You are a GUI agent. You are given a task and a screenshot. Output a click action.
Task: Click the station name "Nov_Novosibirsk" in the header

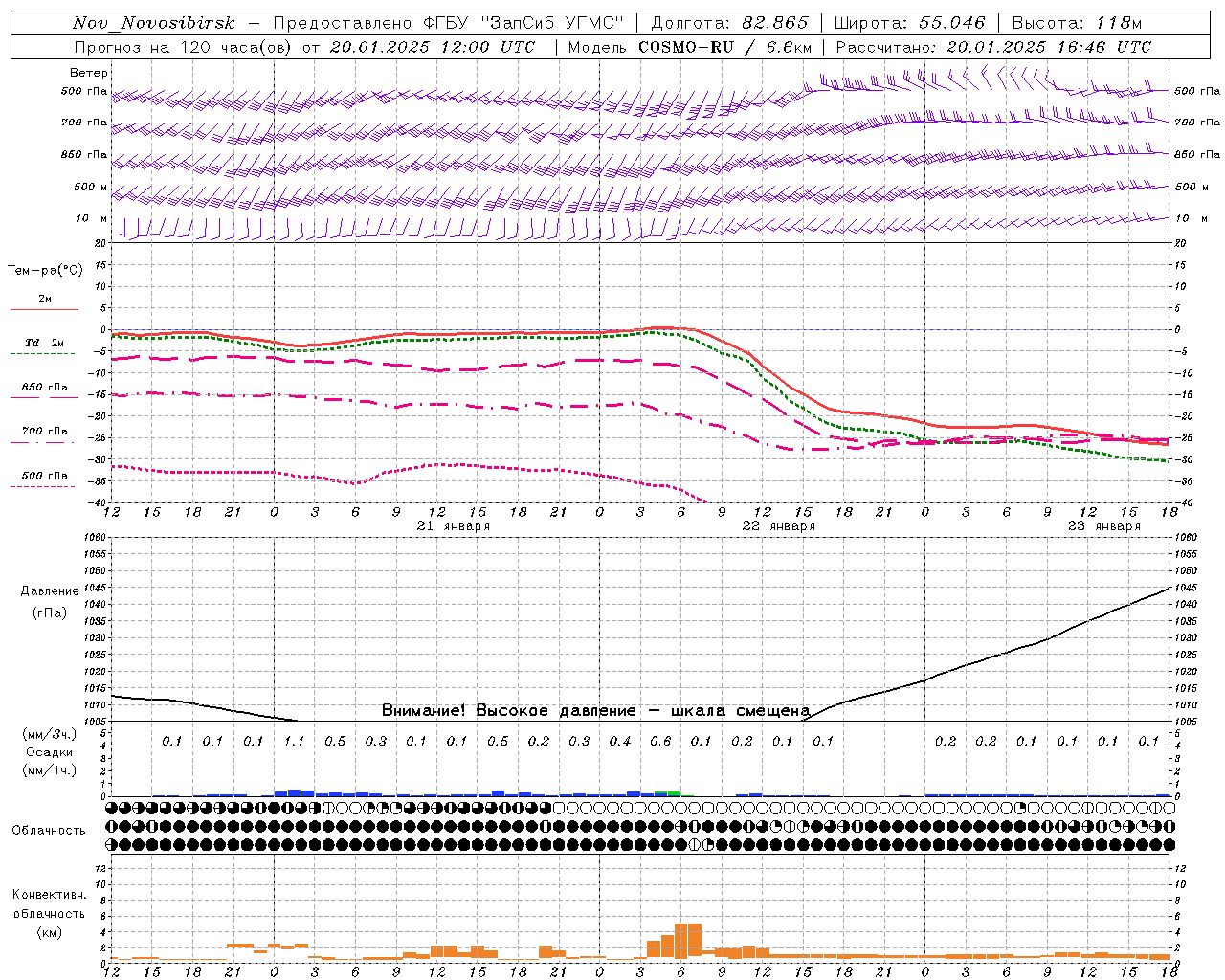pos(153,23)
